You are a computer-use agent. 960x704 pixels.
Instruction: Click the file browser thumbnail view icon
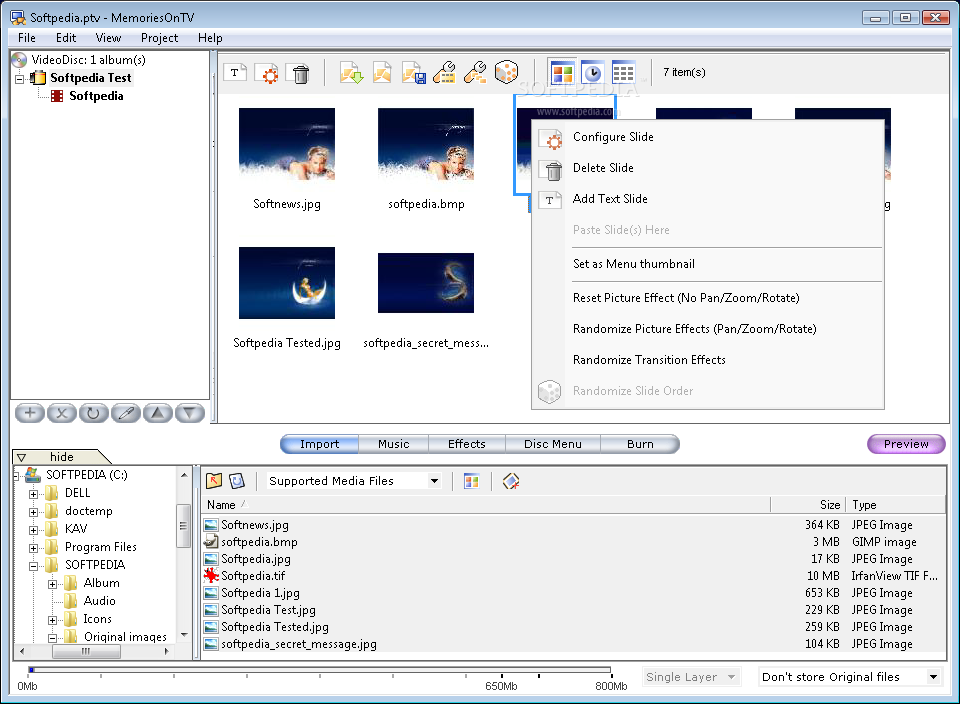(471, 481)
